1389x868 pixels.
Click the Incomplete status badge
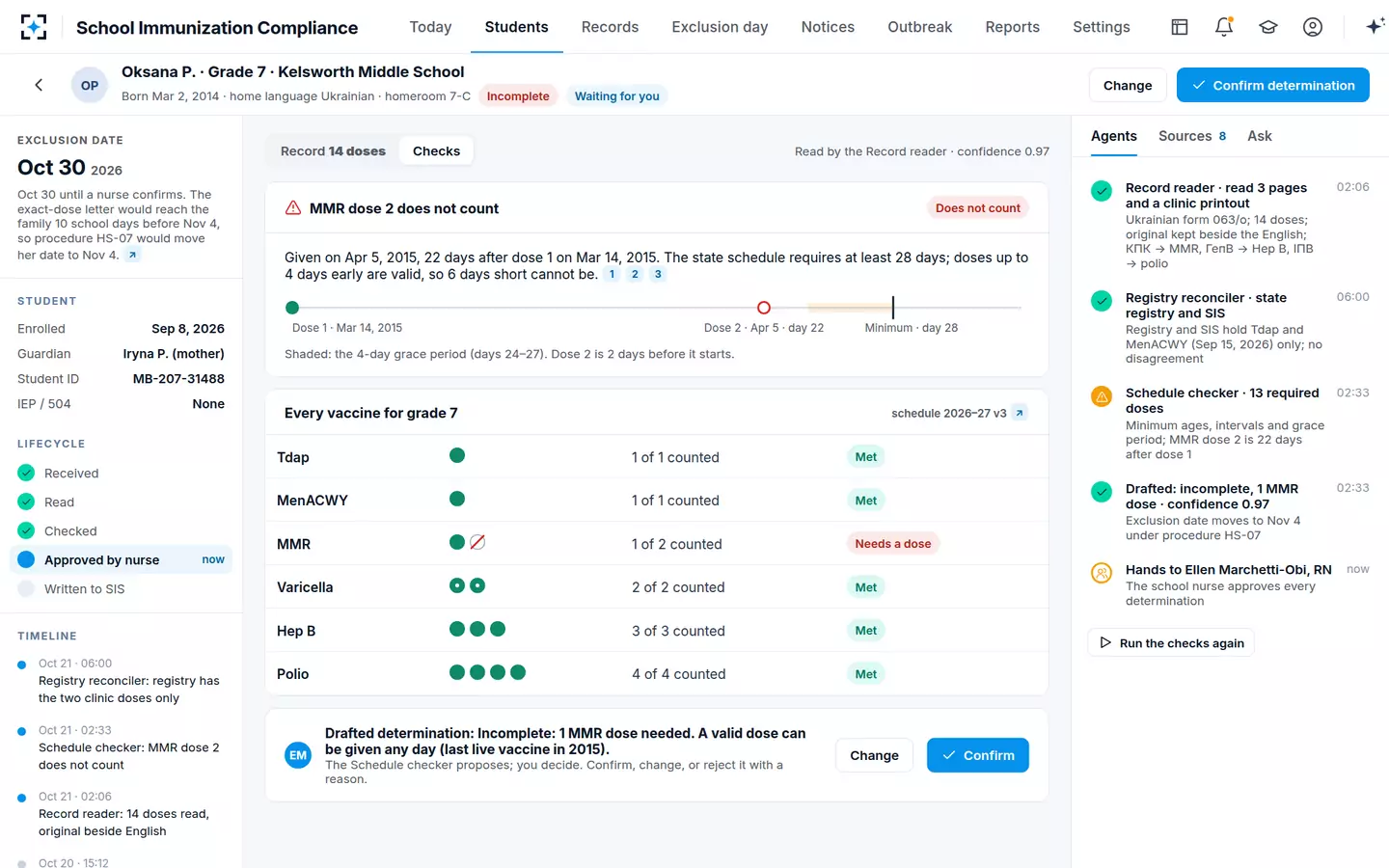tap(518, 96)
